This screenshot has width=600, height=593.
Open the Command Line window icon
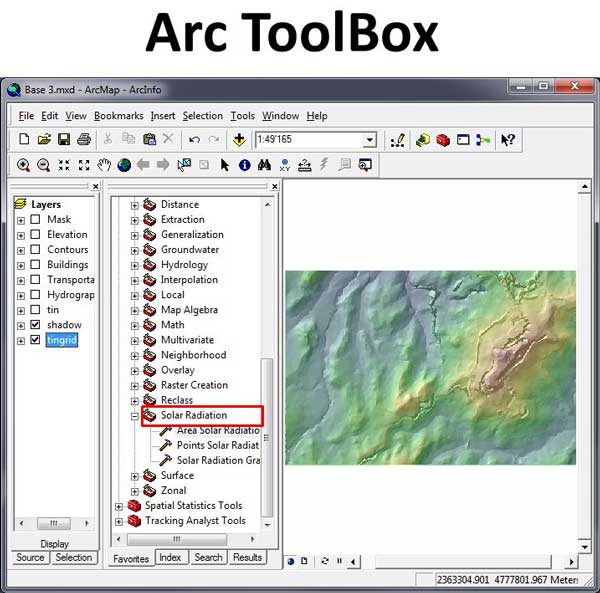click(463, 140)
